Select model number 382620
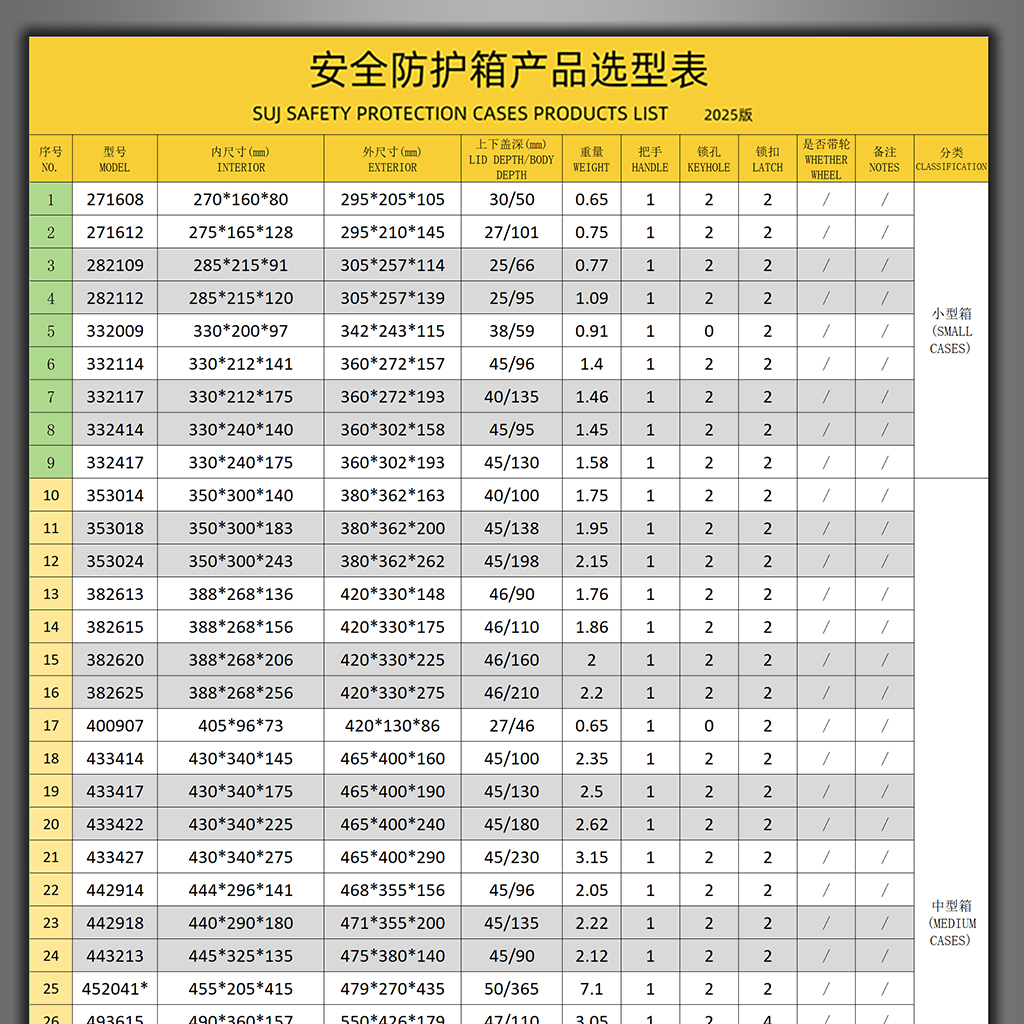 (x=115, y=660)
